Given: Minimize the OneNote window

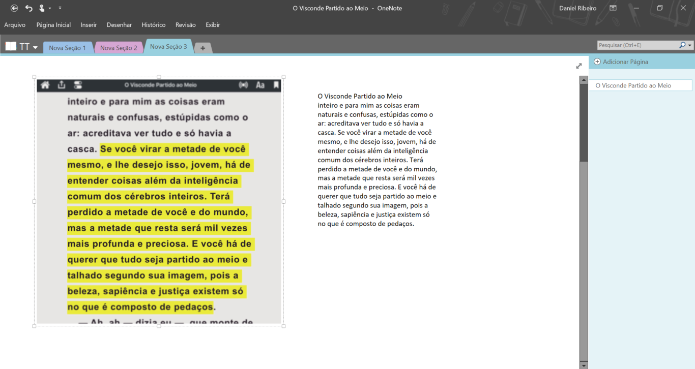Looking at the screenshot, I should click(636, 8).
